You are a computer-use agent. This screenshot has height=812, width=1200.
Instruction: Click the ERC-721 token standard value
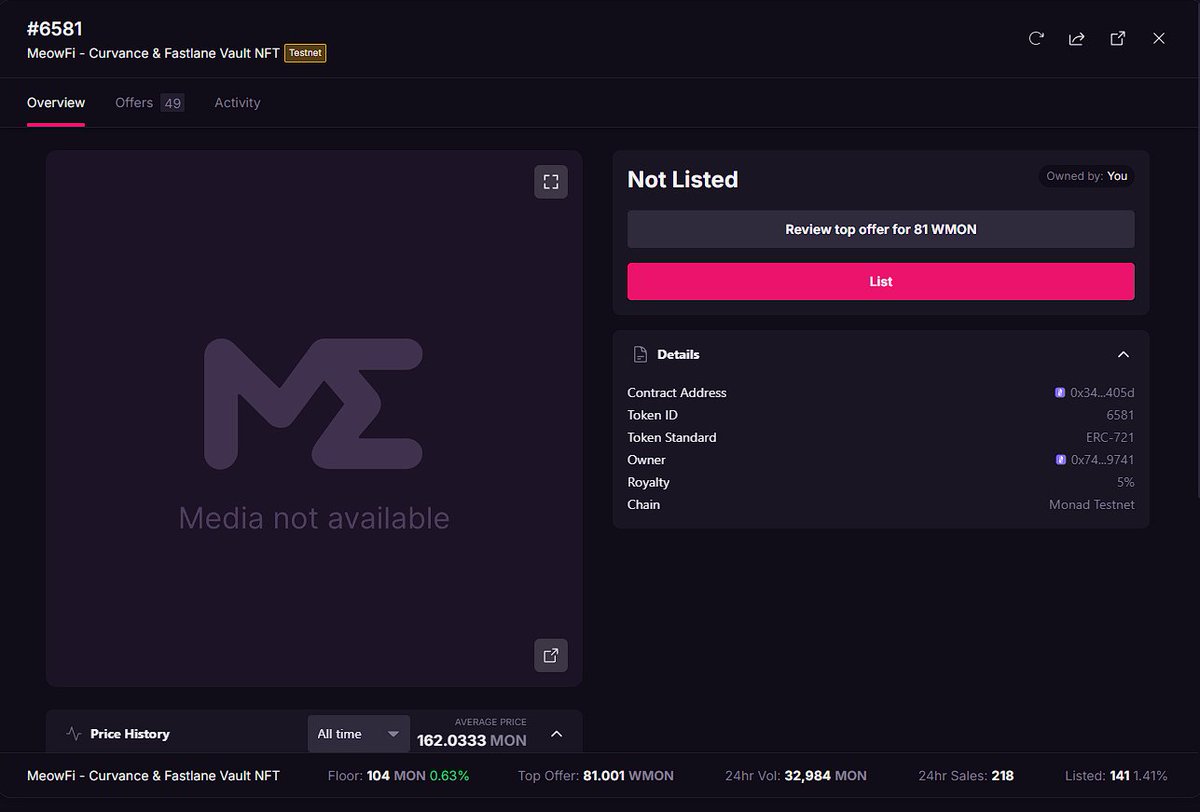1110,438
